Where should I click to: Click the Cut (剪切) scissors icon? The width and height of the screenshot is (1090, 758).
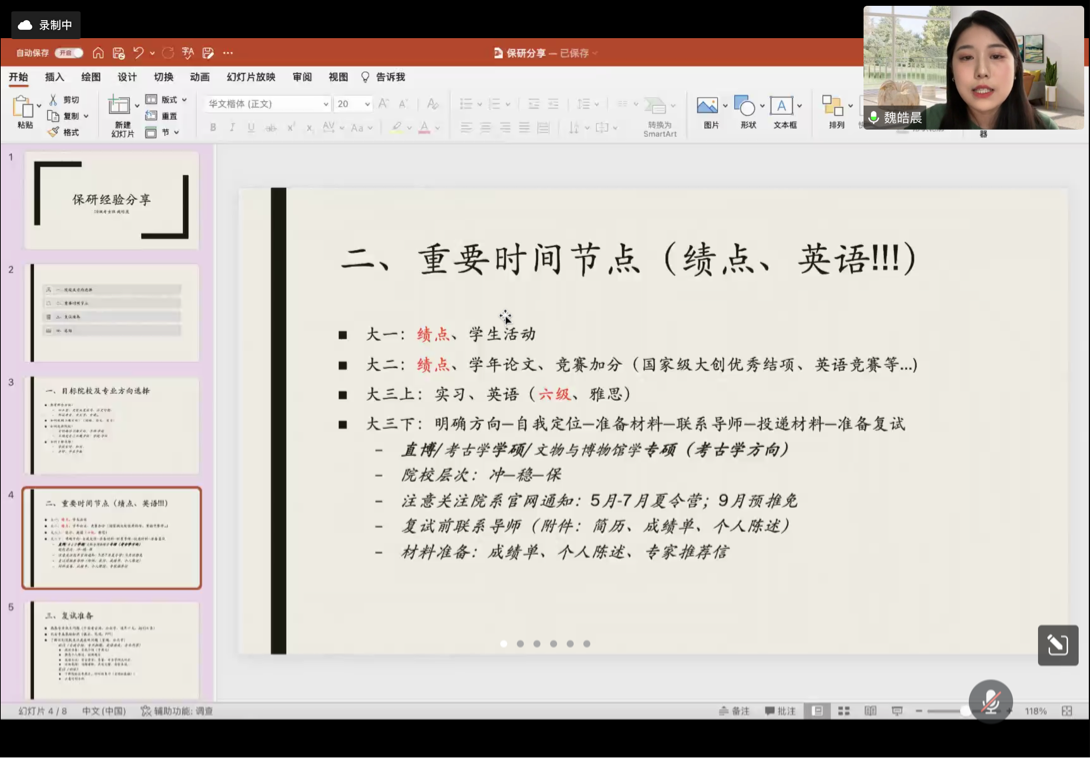click(x=53, y=101)
